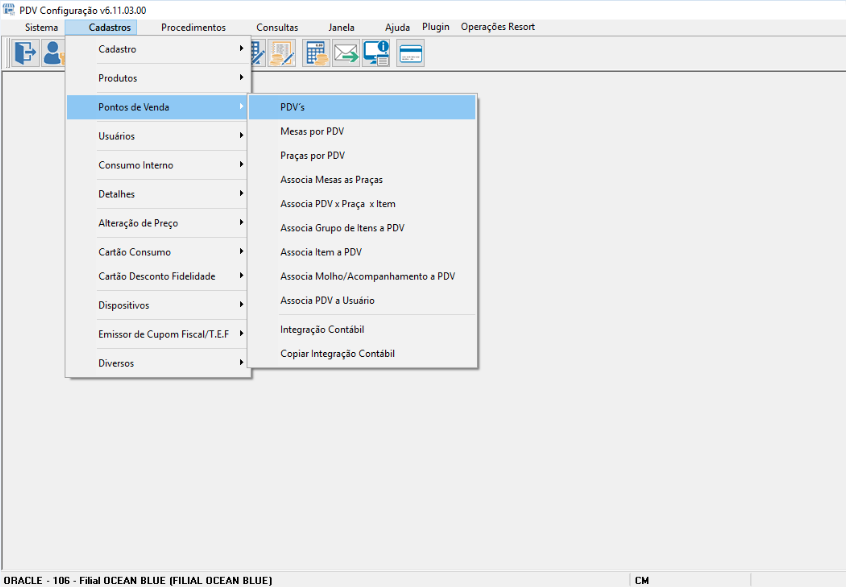Open the Sistema menu

41,28
